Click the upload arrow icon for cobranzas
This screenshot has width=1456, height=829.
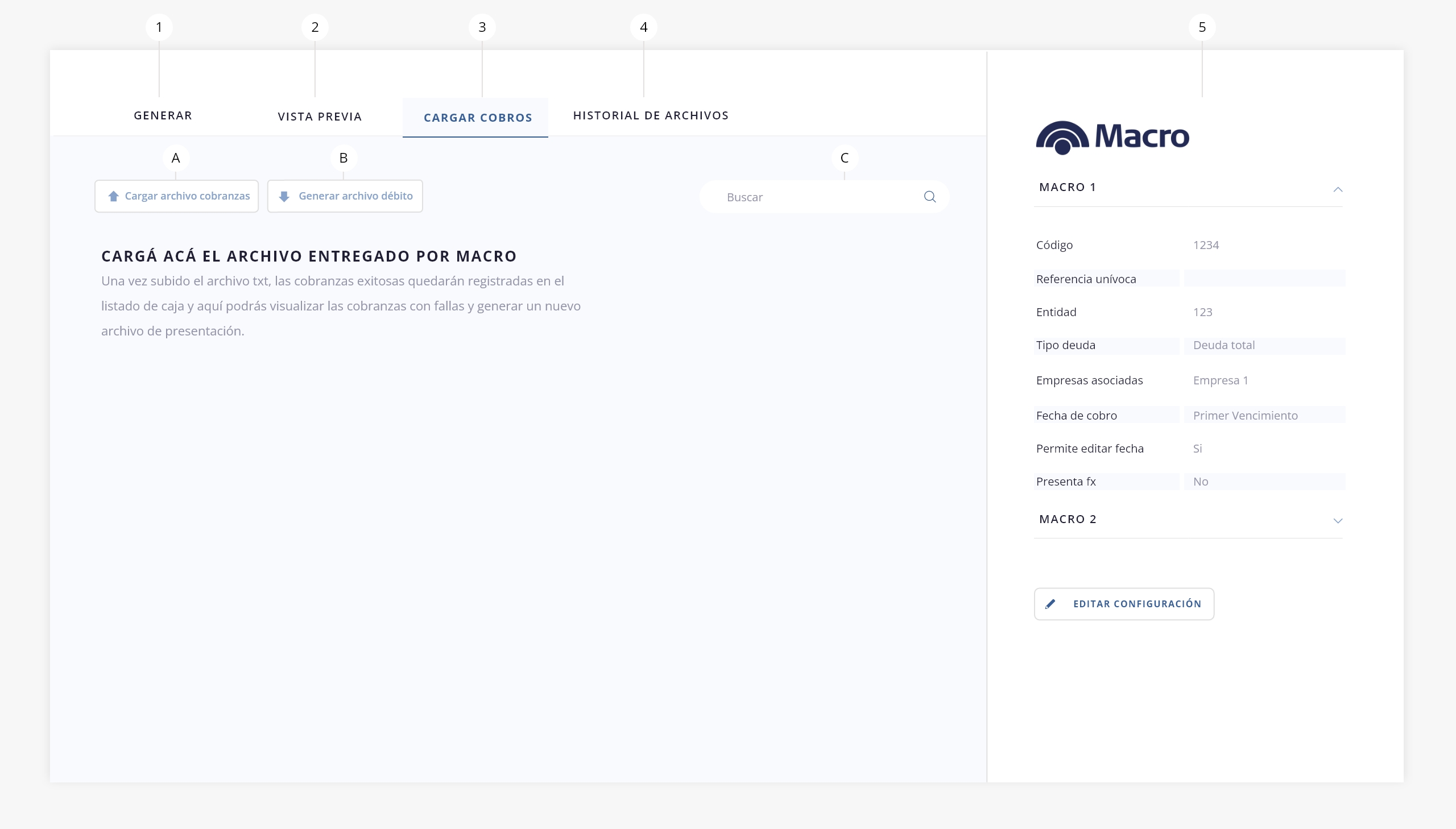pos(113,196)
